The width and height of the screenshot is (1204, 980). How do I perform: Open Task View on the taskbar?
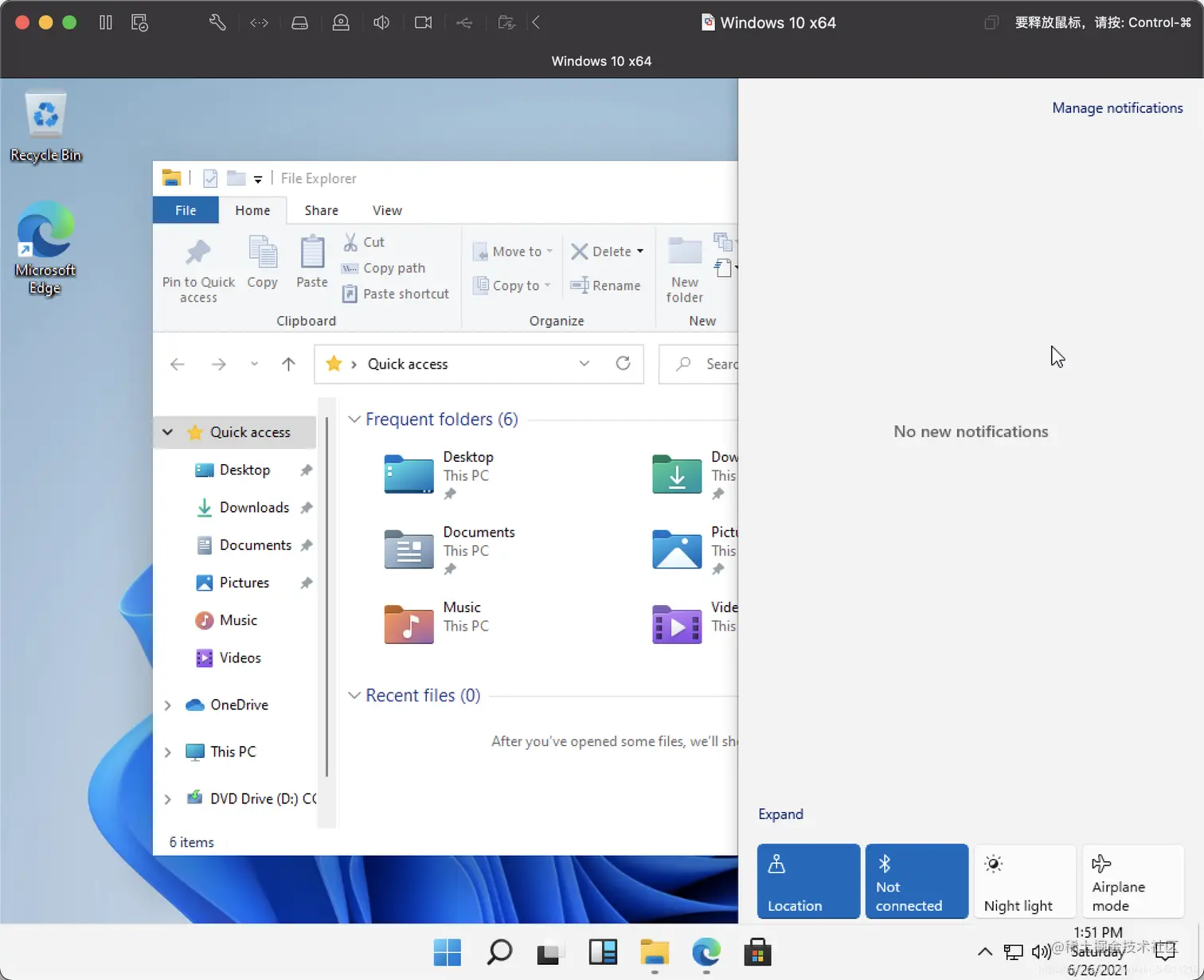point(549,953)
